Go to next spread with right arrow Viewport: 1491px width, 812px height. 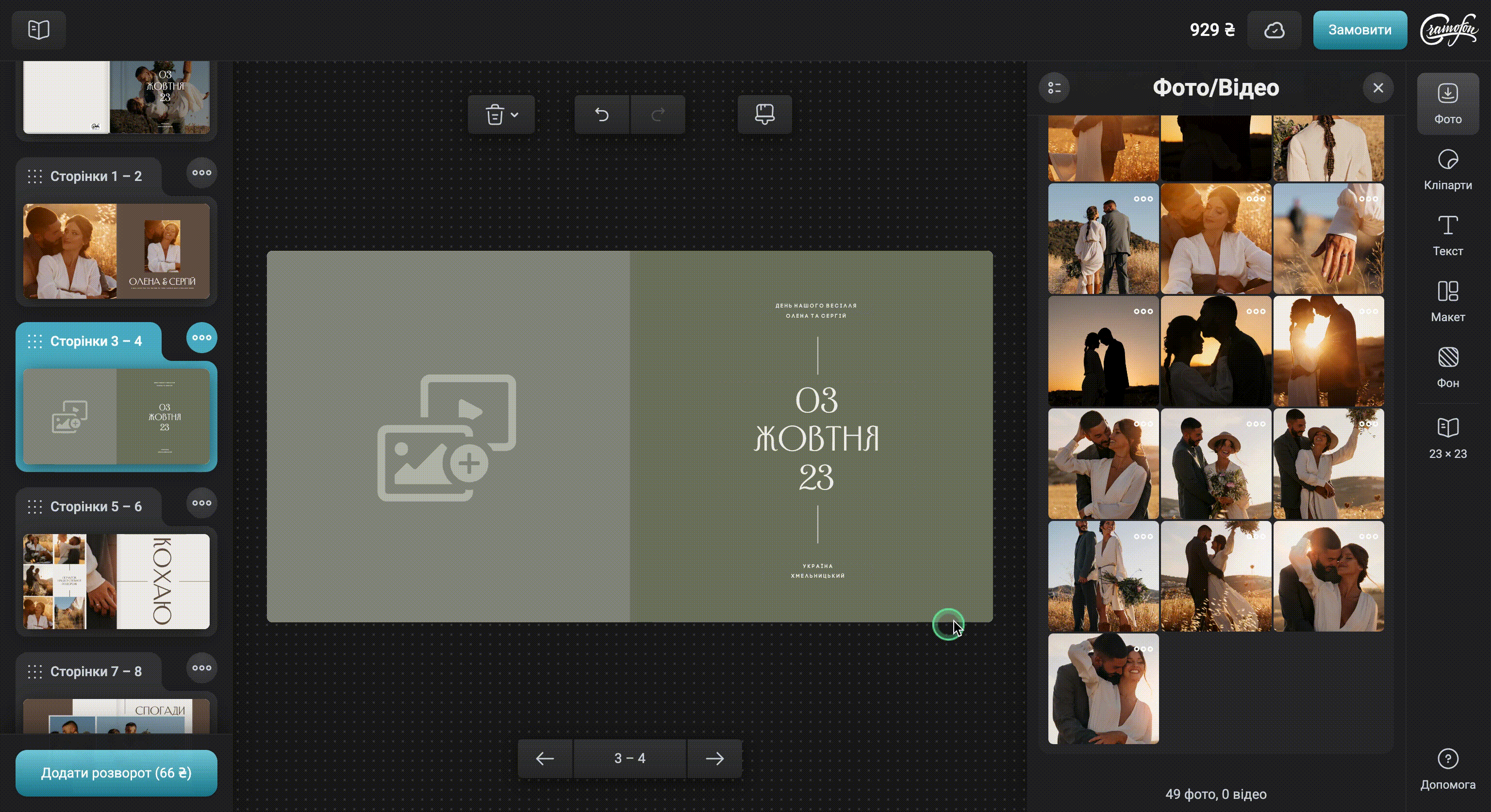click(714, 758)
